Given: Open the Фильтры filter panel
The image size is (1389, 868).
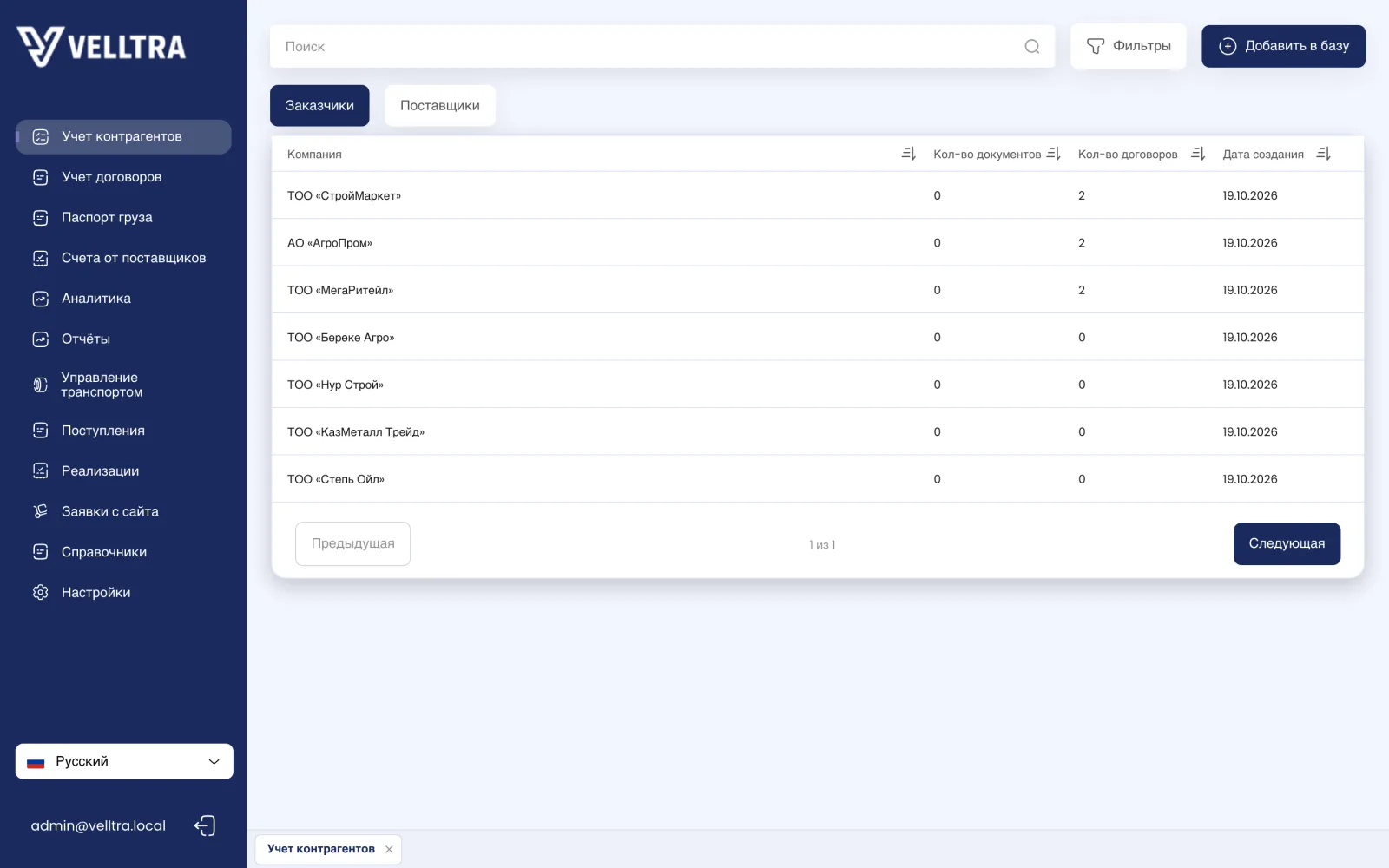Looking at the screenshot, I should point(1128,46).
